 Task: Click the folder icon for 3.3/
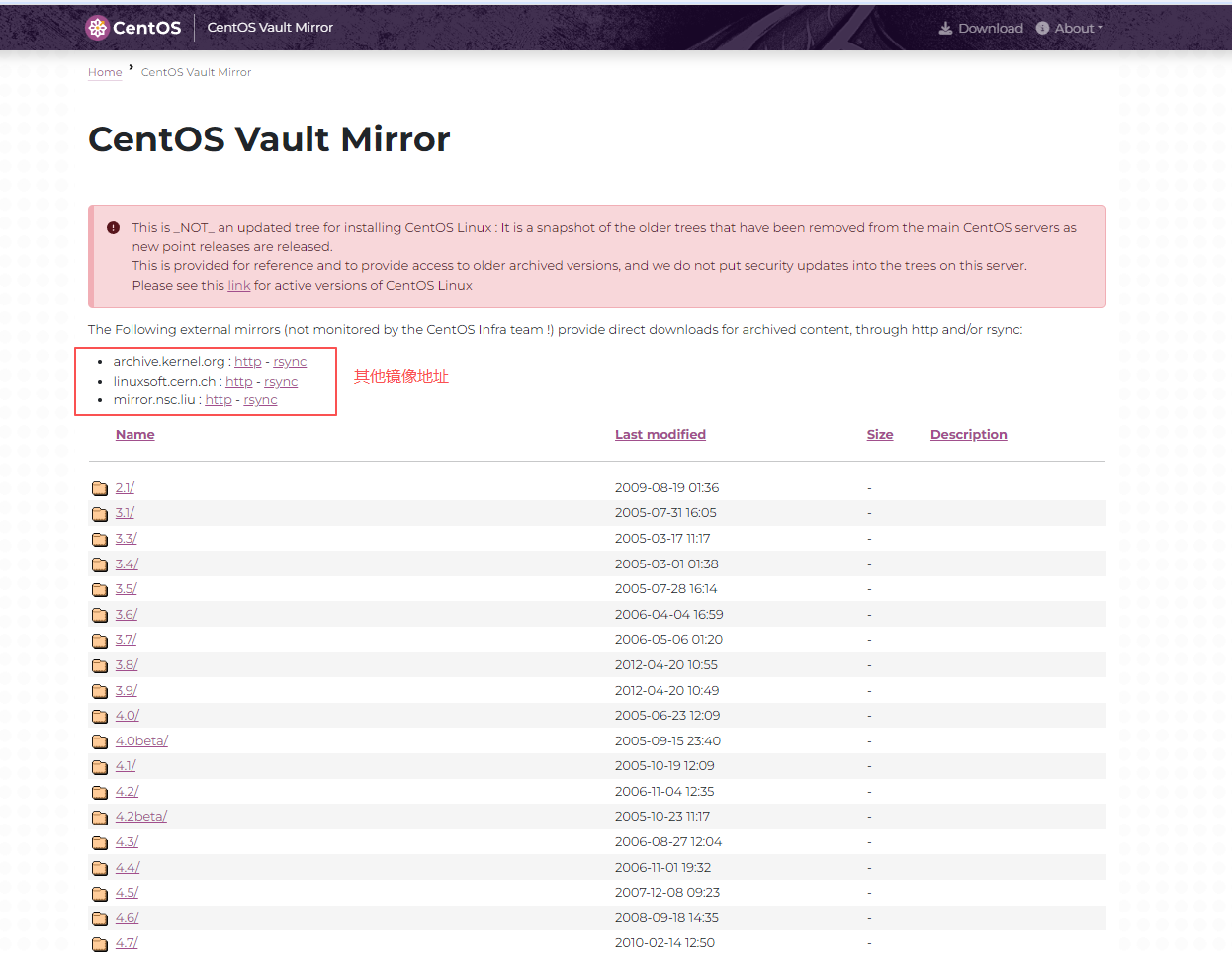[100, 539]
